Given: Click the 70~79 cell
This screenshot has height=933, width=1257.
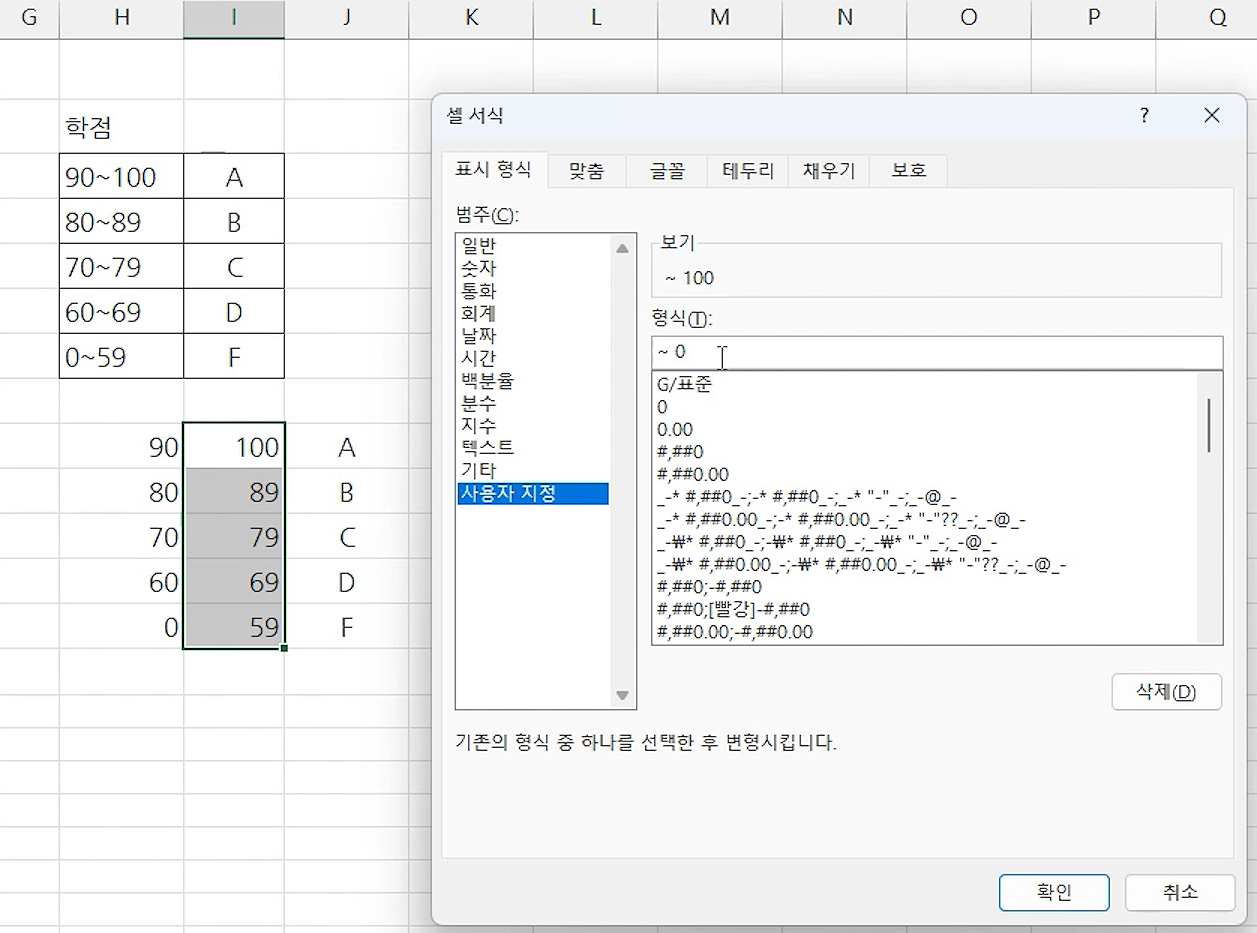Looking at the screenshot, I should pos(122,267).
